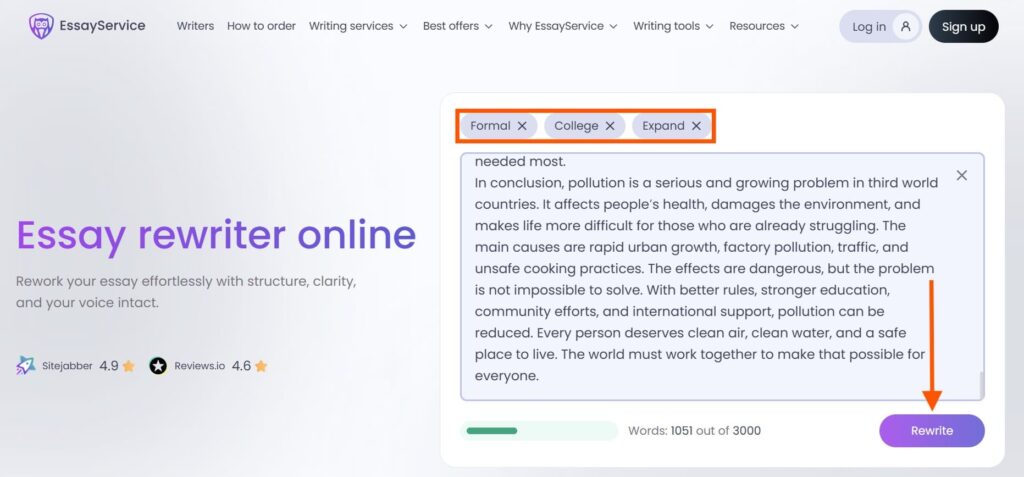
Task: Click the user profile icon beside Log in
Action: 905,27
